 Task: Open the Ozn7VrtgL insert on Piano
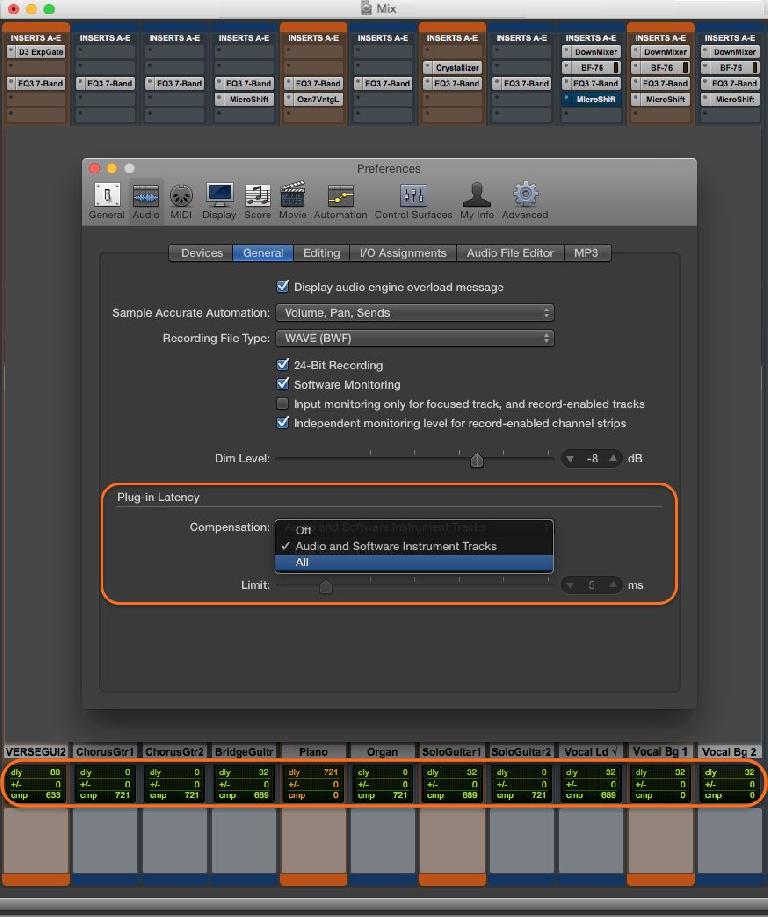tap(314, 99)
